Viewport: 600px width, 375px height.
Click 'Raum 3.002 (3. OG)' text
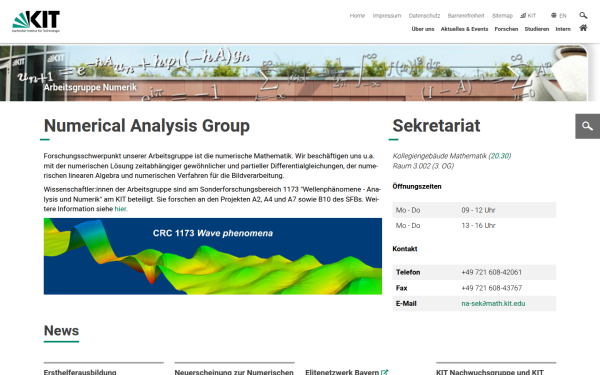click(423, 166)
